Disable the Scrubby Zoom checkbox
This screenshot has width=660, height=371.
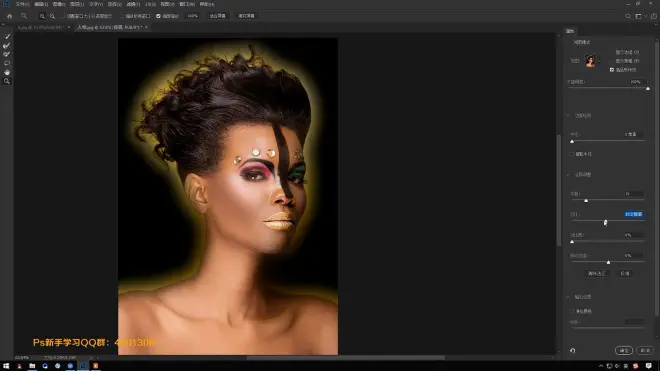[159, 16]
